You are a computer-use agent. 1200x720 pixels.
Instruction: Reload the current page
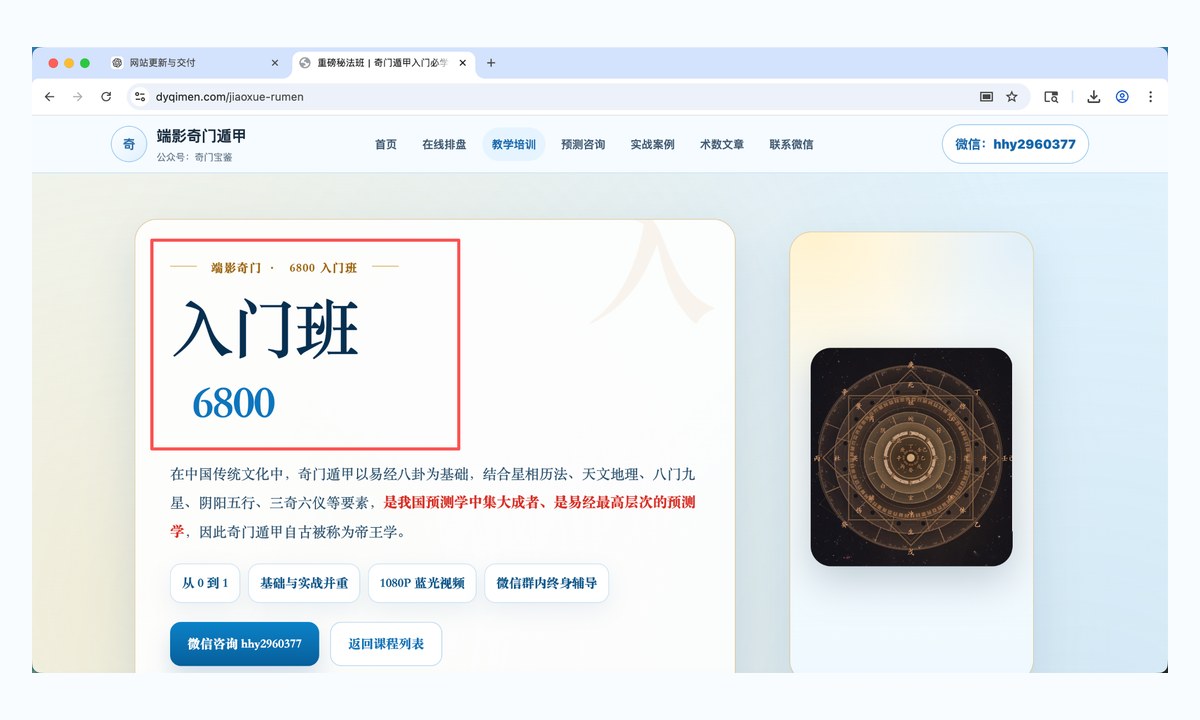[x=106, y=97]
